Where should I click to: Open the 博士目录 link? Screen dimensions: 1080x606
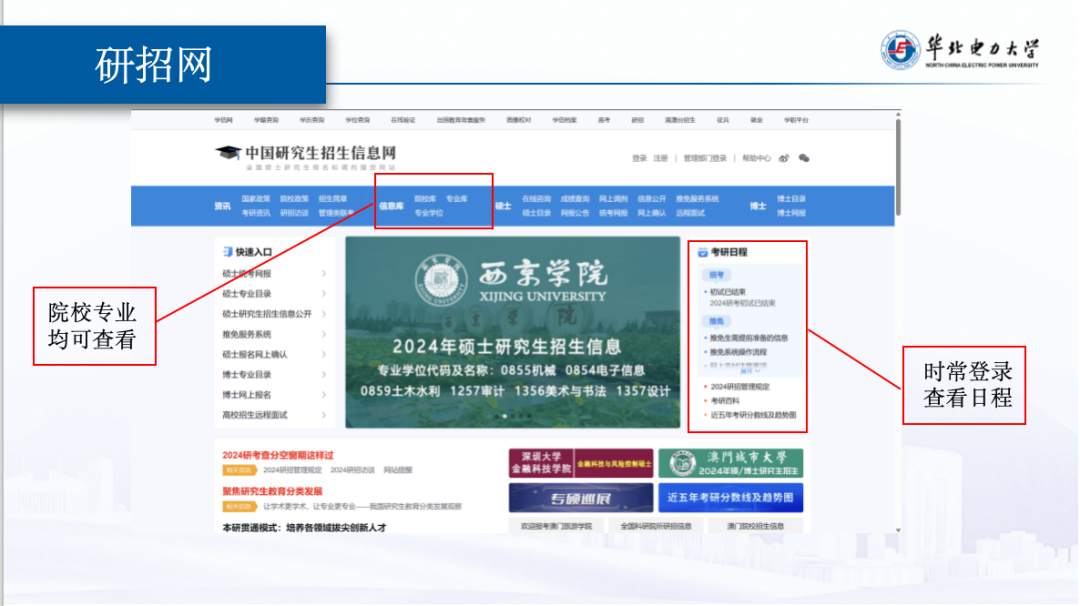click(x=791, y=199)
